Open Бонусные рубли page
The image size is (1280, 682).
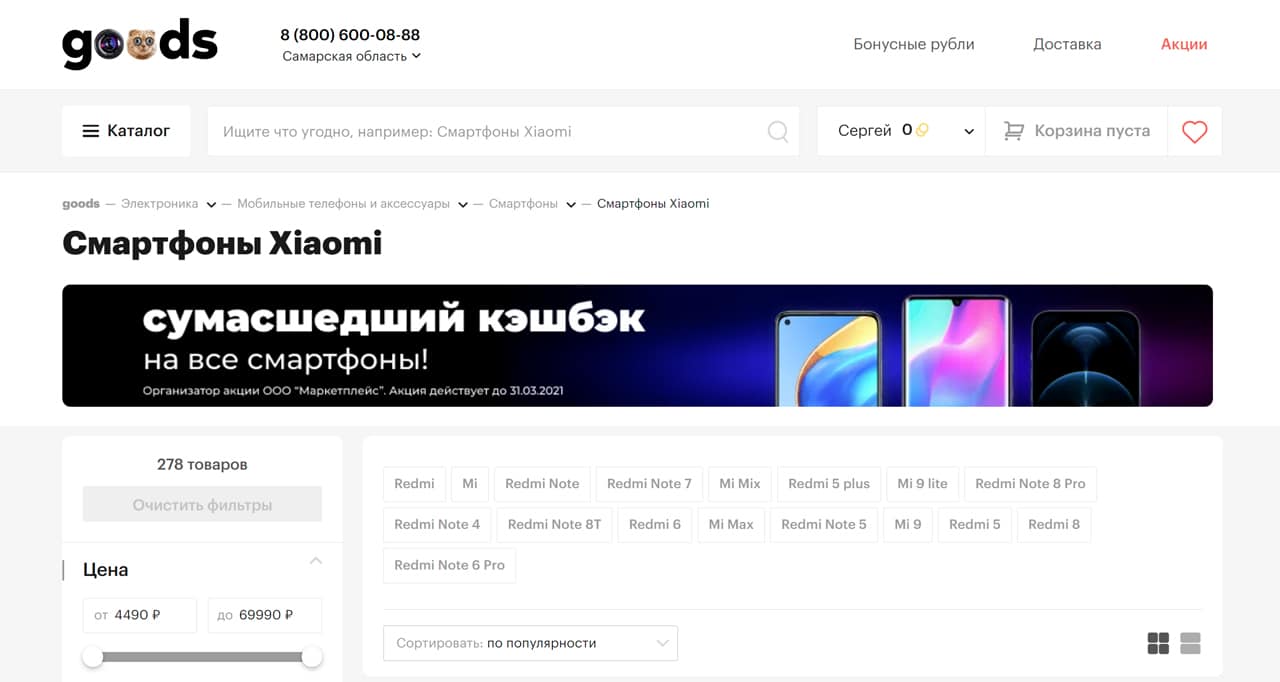click(913, 44)
